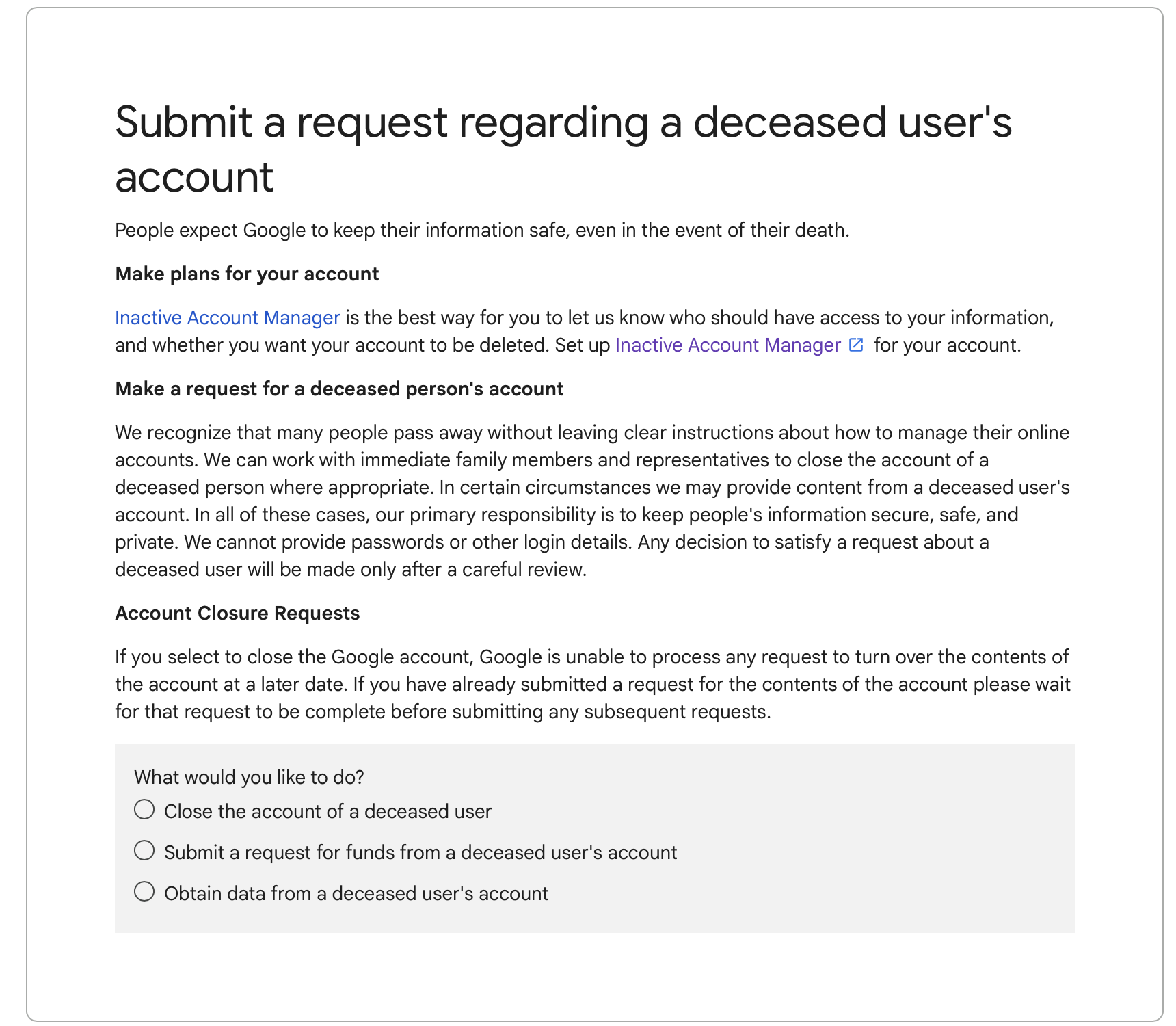Click the paragraph starting 'If you select to close'
This screenshot has height=1026, width=1176.
point(593,684)
